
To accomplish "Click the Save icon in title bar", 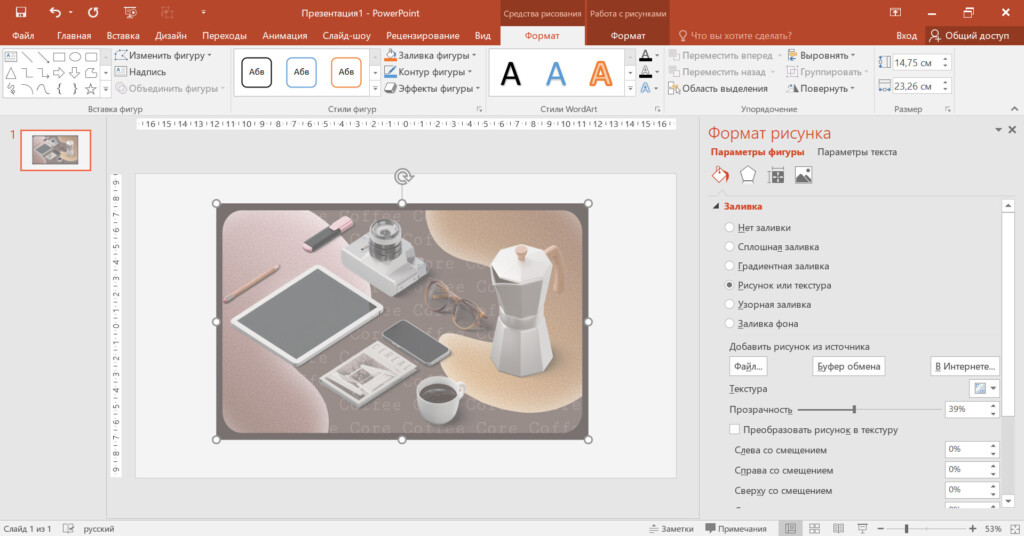I will click(x=20, y=12).
